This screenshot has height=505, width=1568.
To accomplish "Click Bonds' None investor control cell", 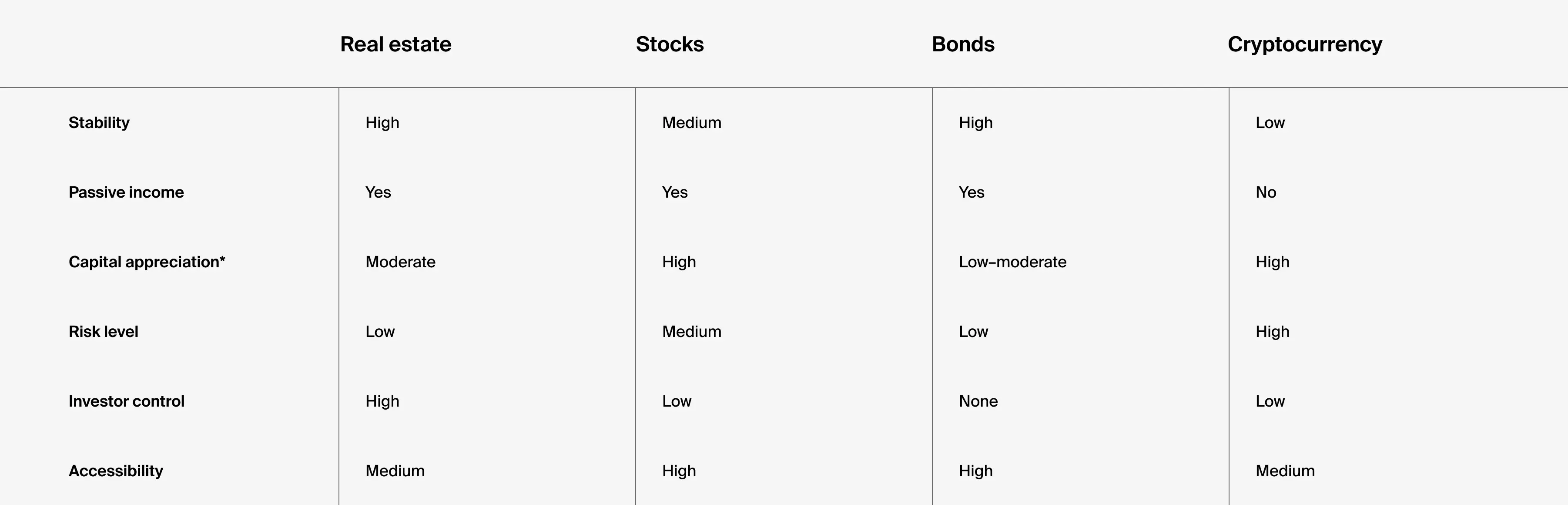I will click(x=978, y=401).
